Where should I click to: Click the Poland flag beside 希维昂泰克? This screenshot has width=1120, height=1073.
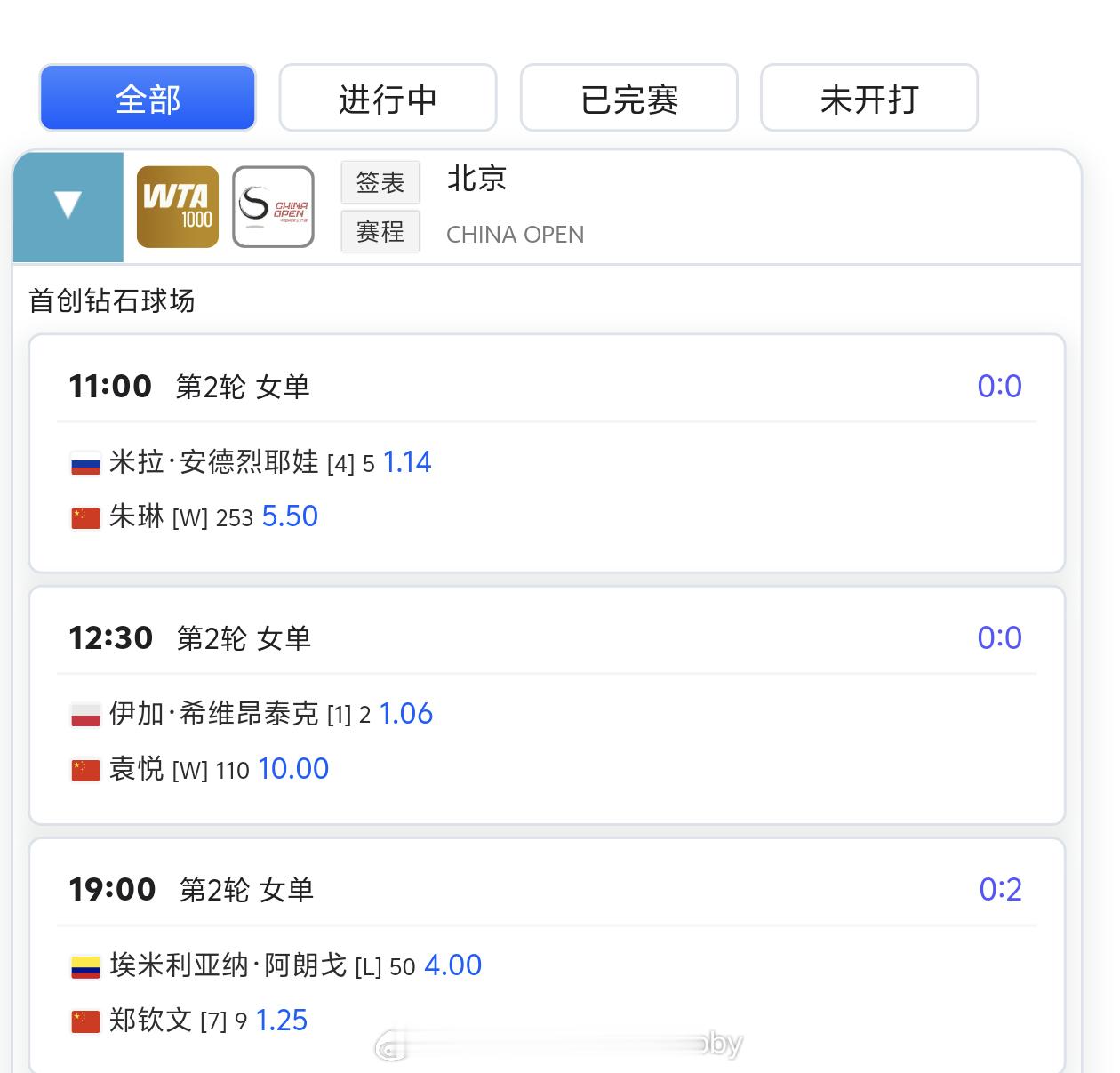click(x=85, y=715)
